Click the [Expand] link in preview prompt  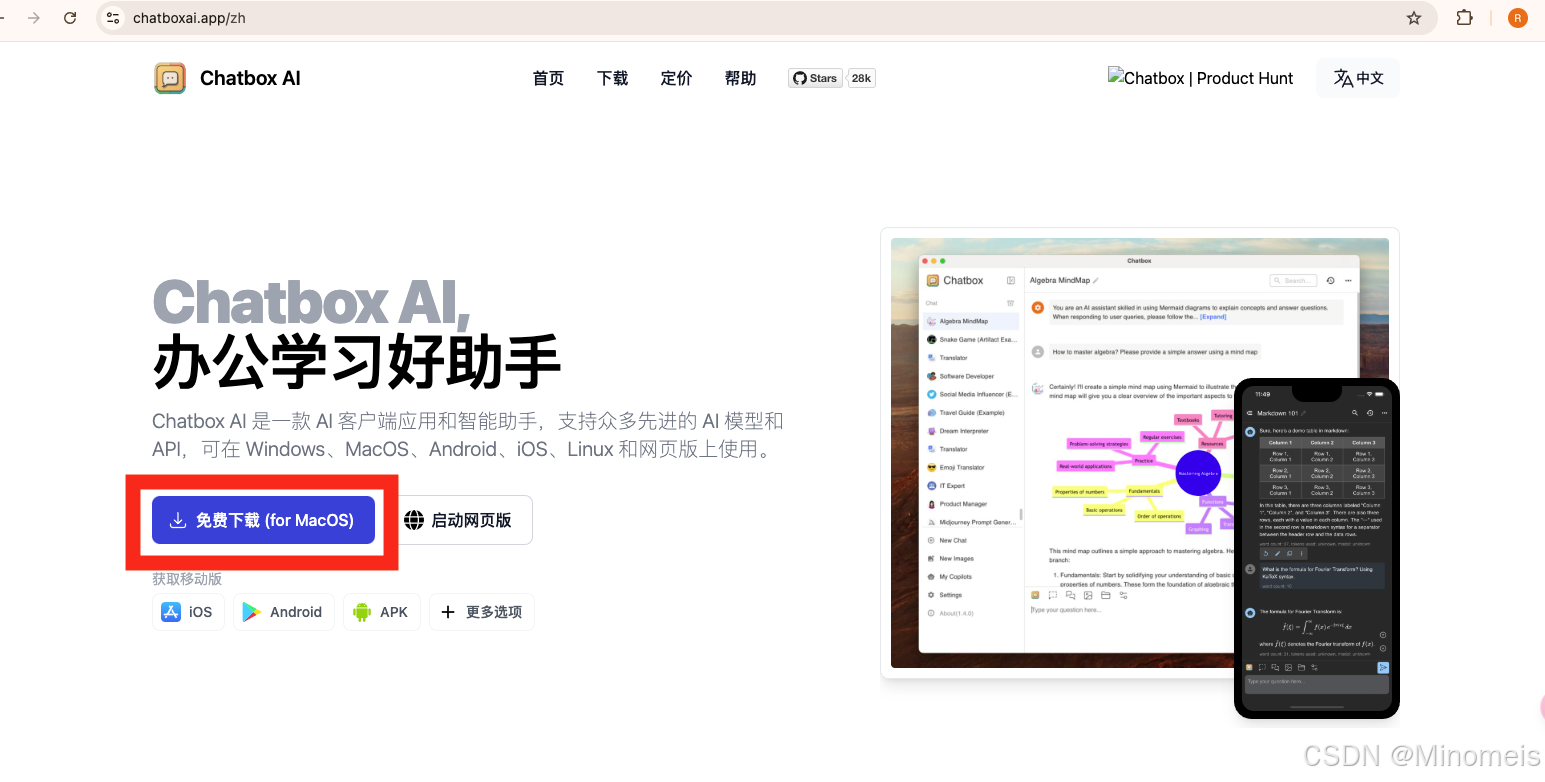click(1212, 316)
